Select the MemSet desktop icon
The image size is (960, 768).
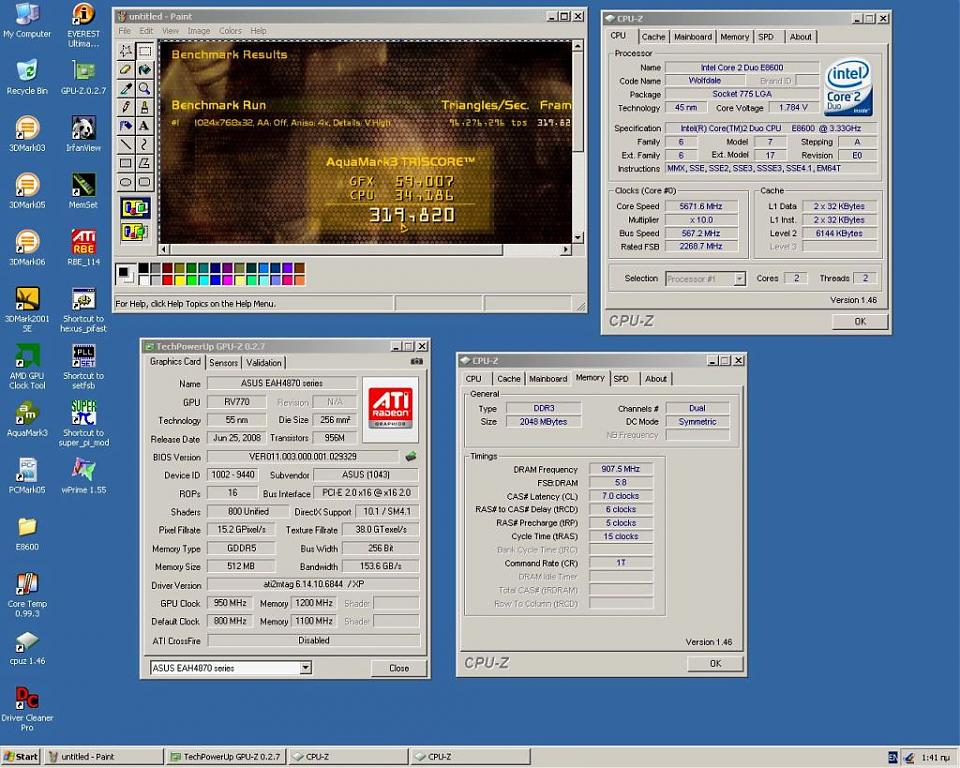[83, 190]
